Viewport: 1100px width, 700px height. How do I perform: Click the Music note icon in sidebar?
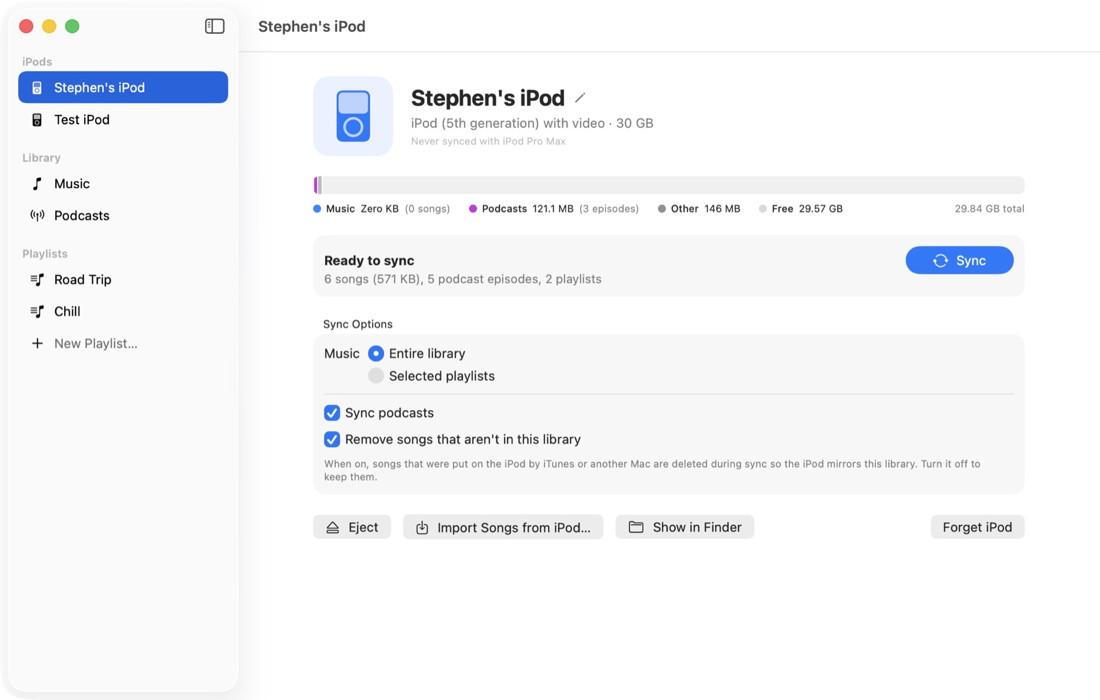[37, 184]
